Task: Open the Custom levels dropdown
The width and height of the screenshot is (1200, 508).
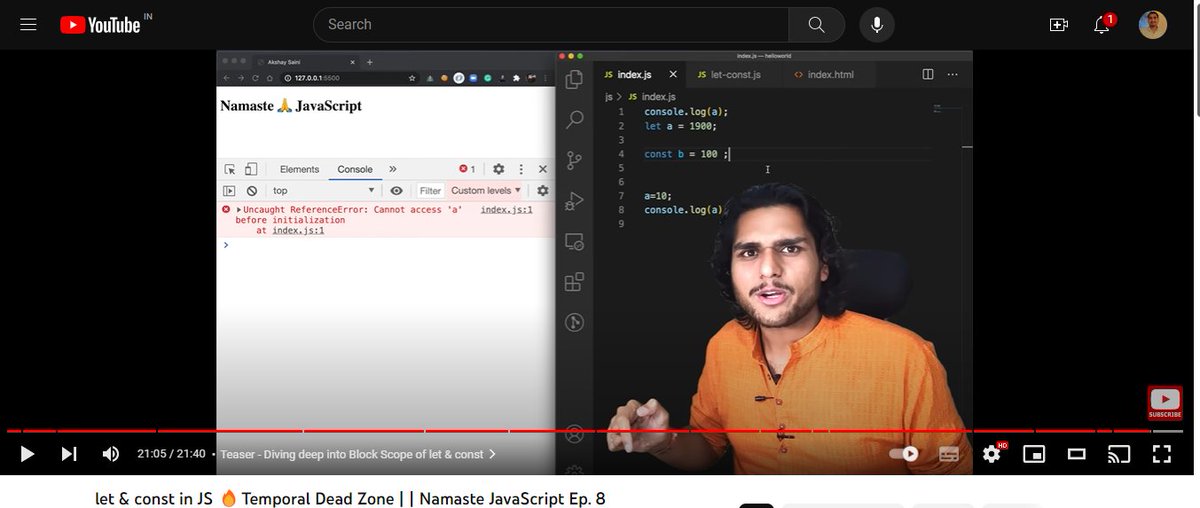Action: (x=486, y=190)
